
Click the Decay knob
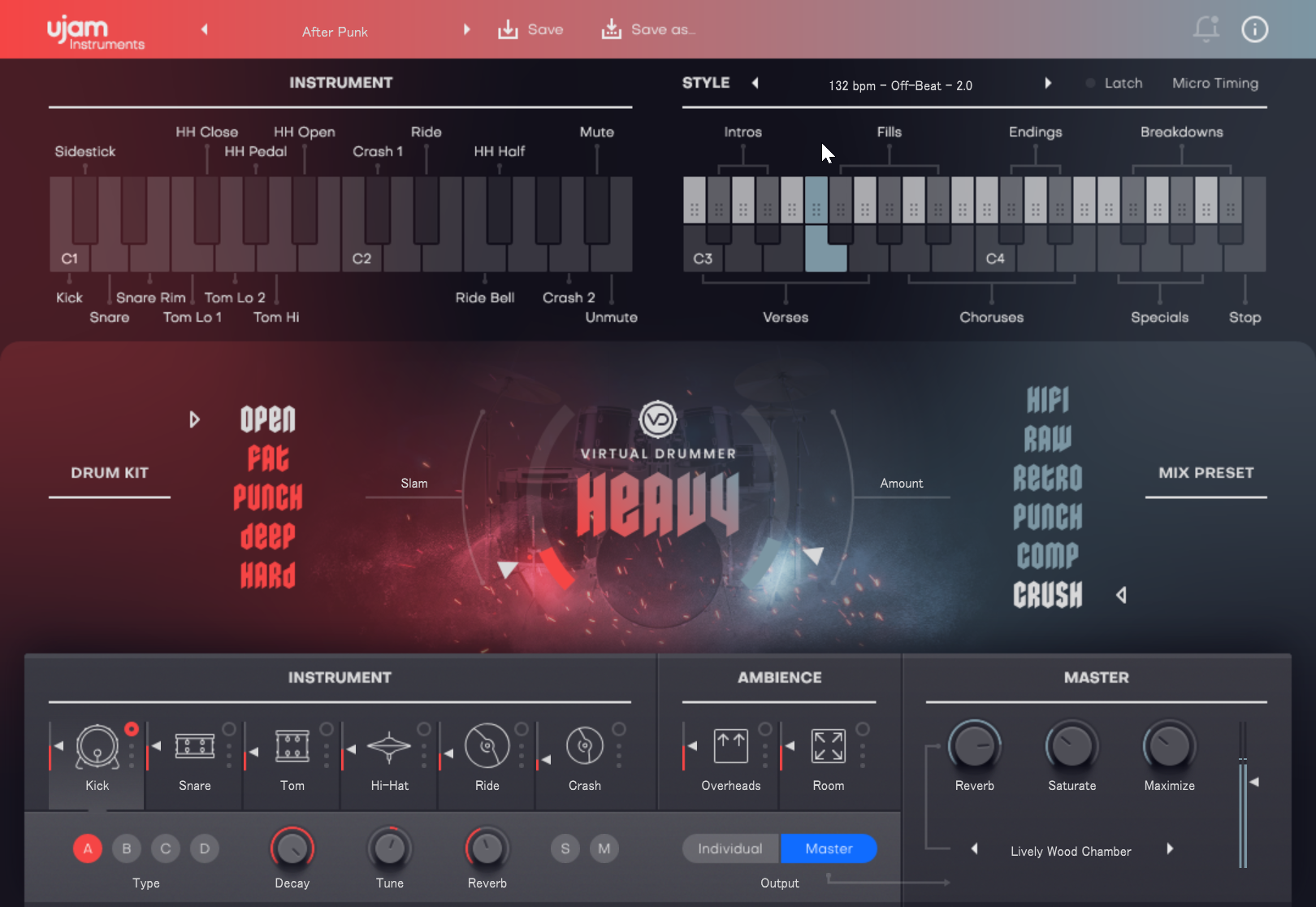tap(292, 848)
